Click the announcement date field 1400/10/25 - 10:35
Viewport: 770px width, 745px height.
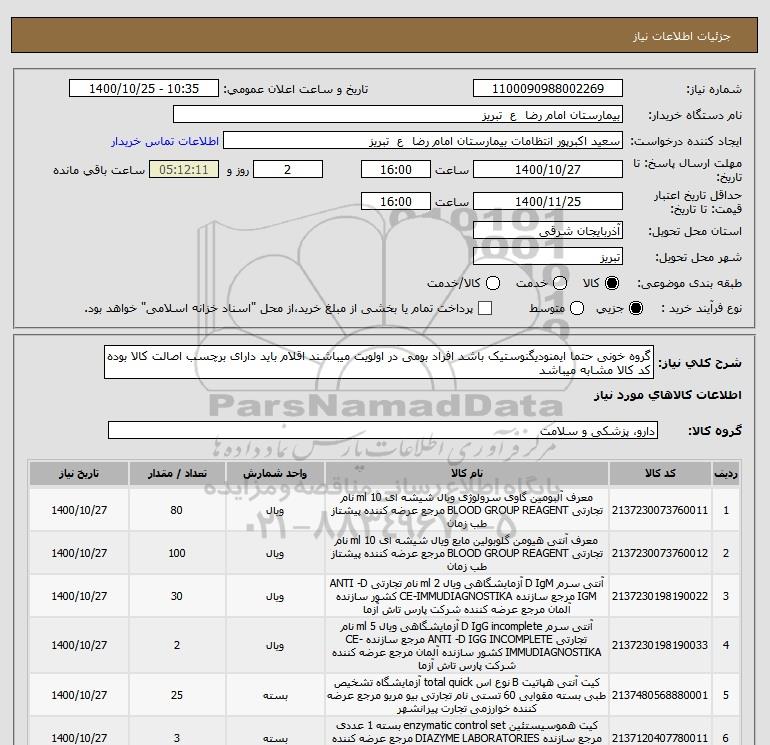click(x=144, y=88)
